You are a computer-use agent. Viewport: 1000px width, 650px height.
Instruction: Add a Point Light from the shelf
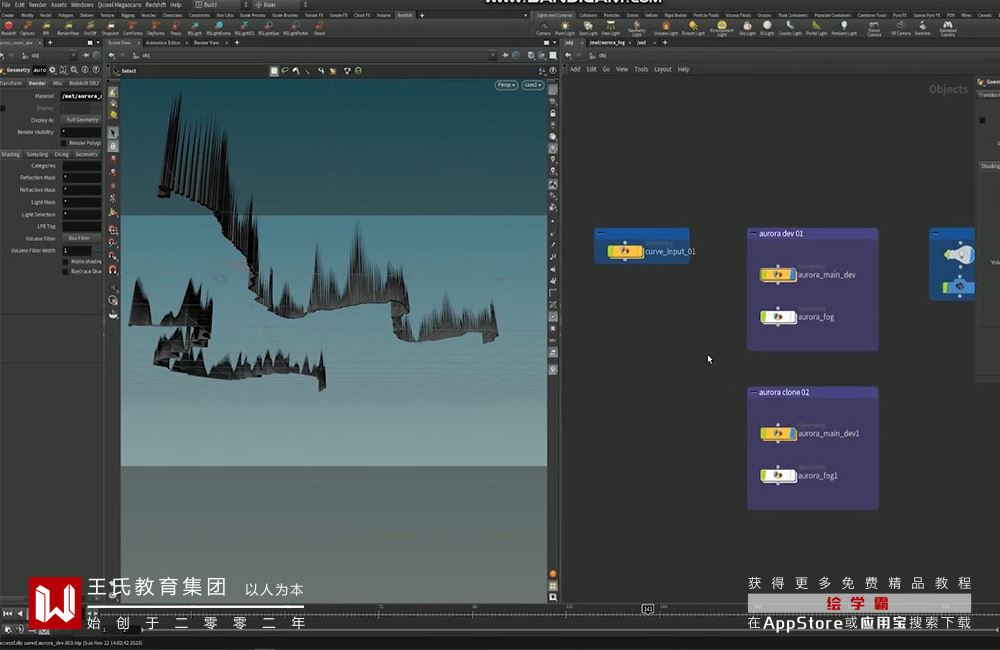(565, 26)
